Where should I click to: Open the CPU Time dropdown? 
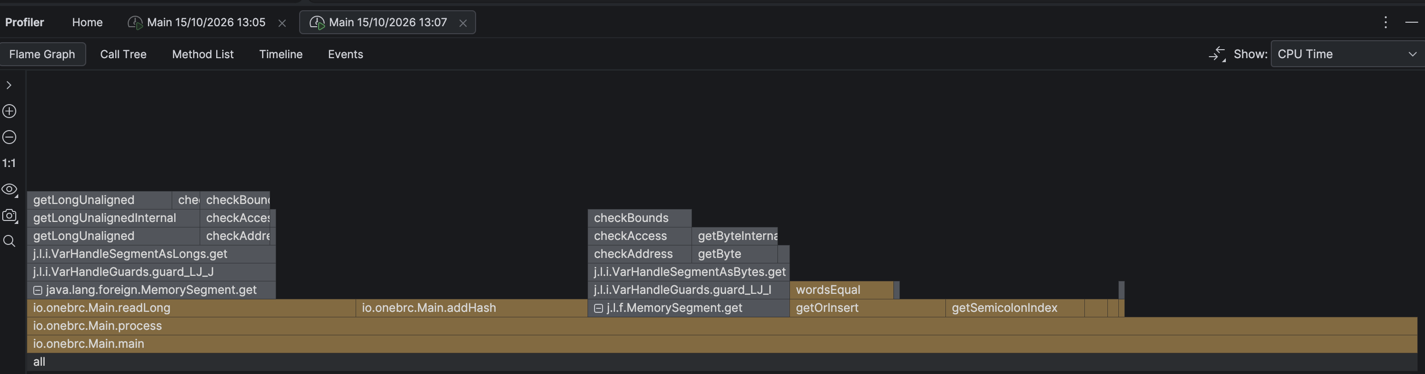[x=1347, y=54]
